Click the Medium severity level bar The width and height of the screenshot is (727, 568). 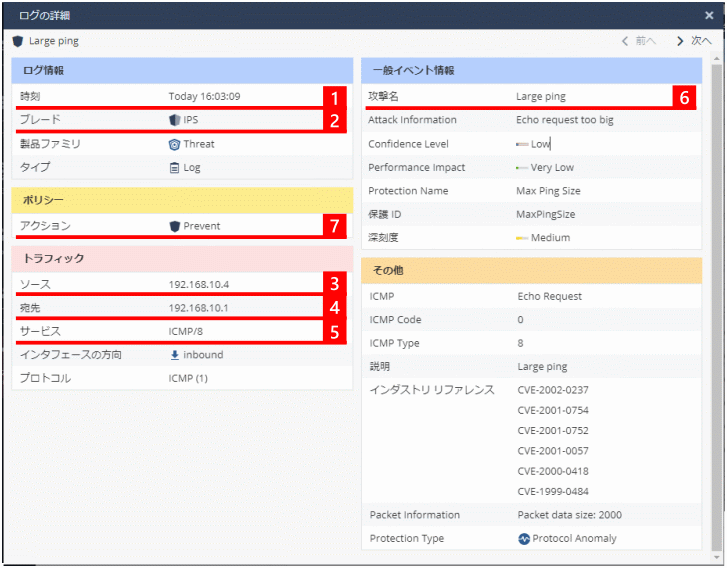[x=522, y=238]
